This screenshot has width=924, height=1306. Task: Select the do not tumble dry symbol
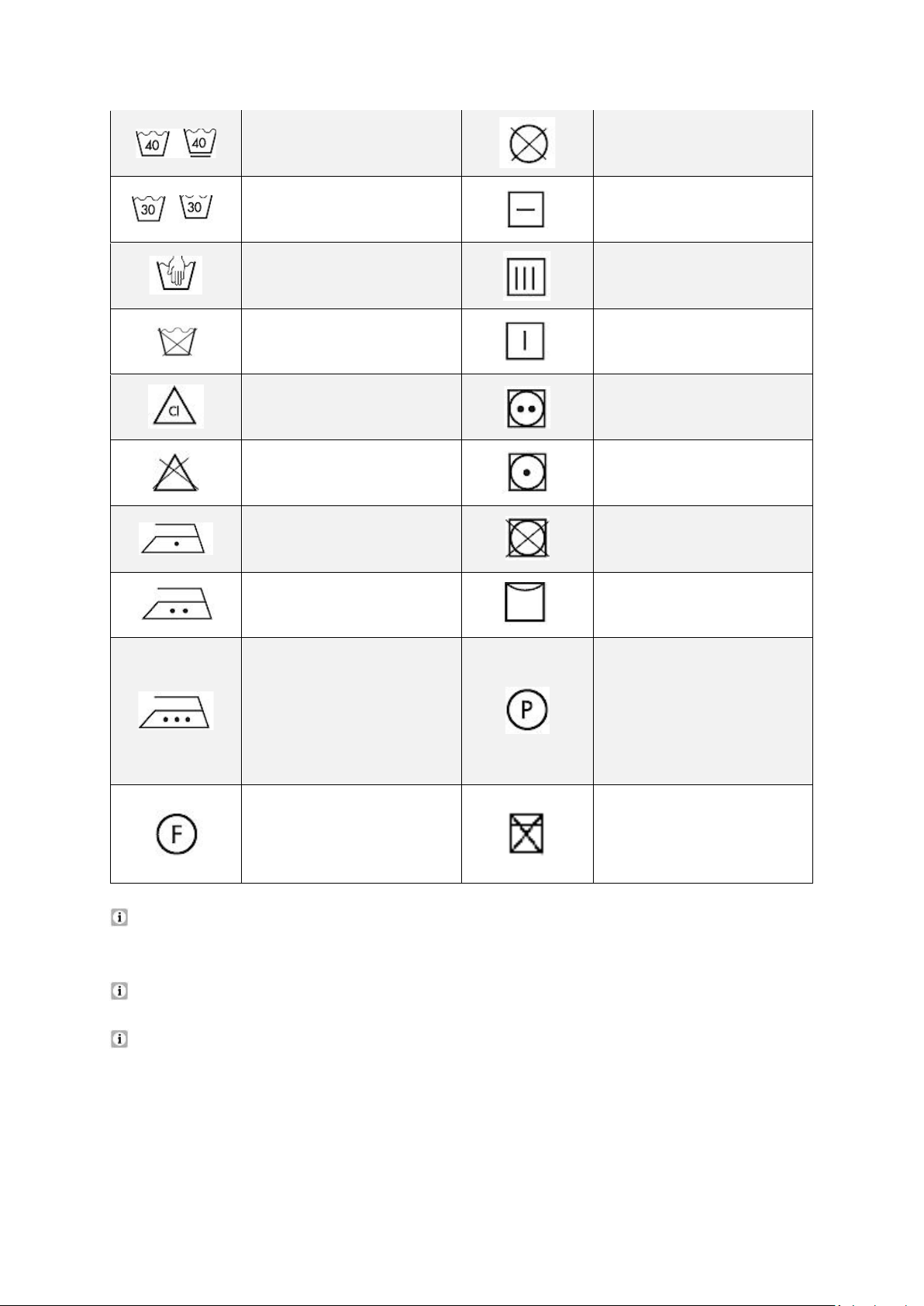tap(527, 538)
